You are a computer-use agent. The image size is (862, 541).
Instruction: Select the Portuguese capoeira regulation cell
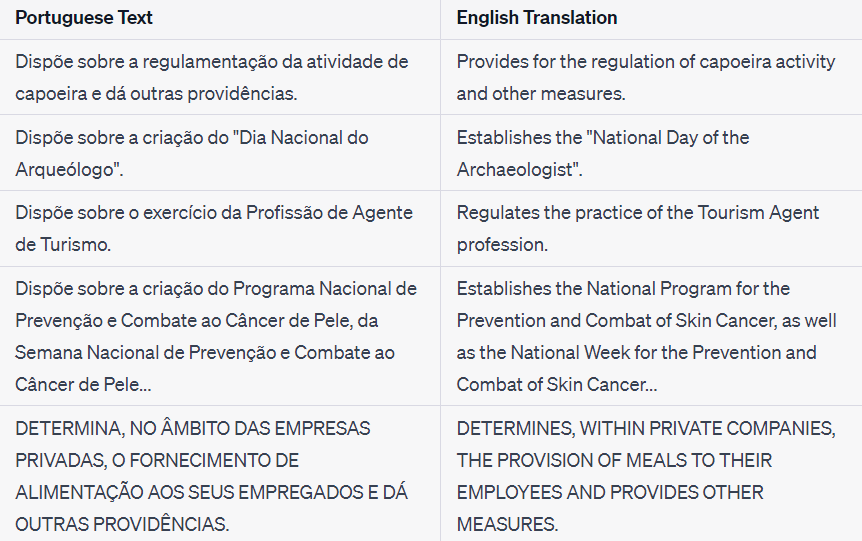coord(212,77)
